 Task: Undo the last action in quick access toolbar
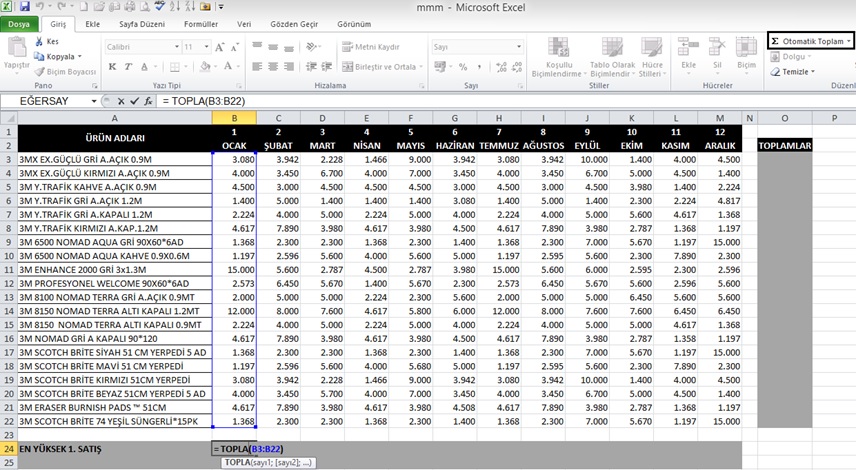(x=40, y=7)
